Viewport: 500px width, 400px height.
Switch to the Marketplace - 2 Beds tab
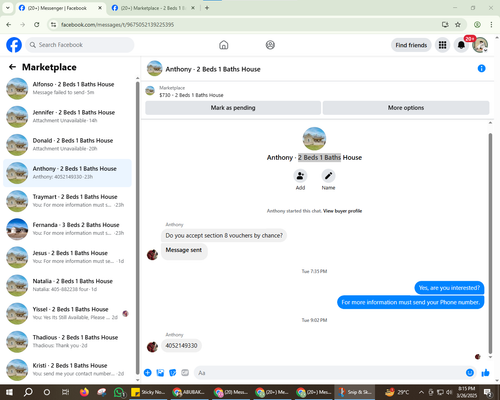[153, 8]
